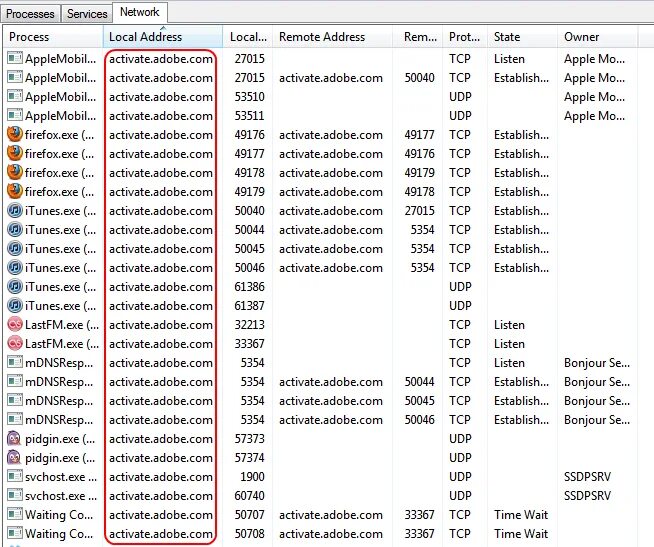Click AppleMobil icon on port 27015 Listen row

click(15, 58)
